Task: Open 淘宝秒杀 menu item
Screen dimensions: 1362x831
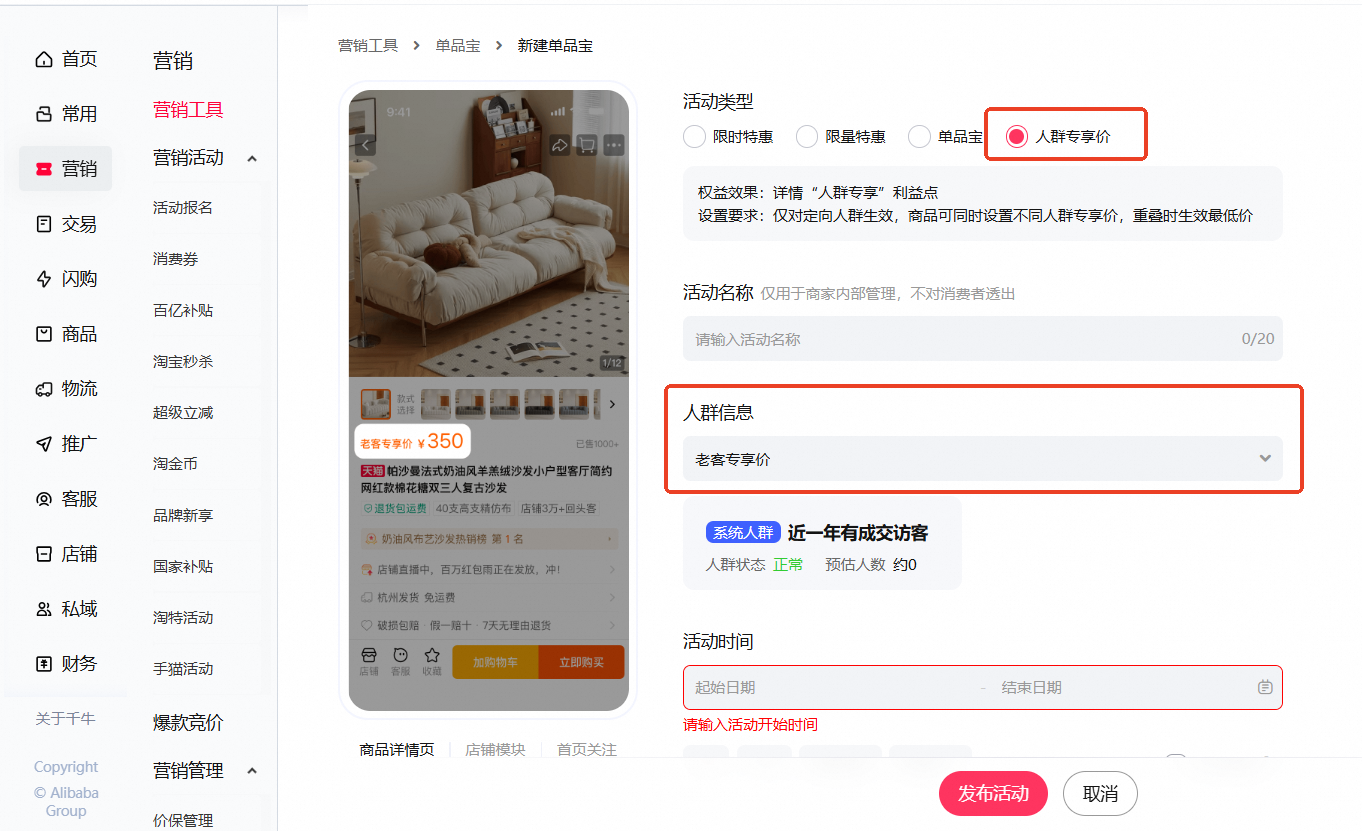Action: coord(183,362)
